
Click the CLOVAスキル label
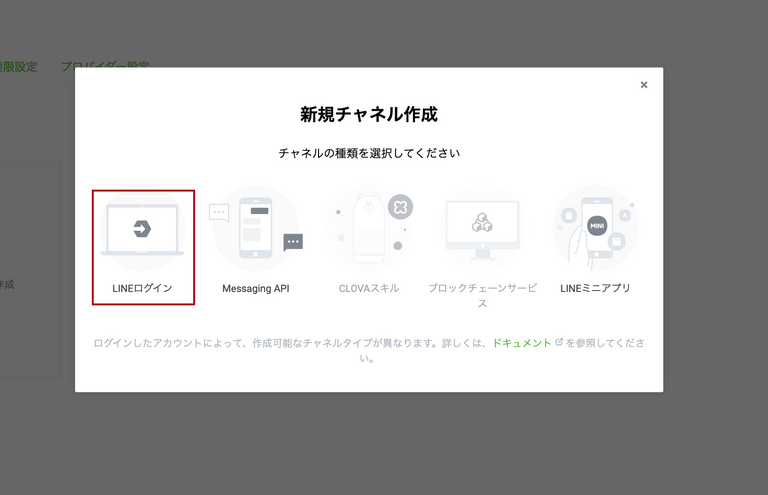[369, 288]
